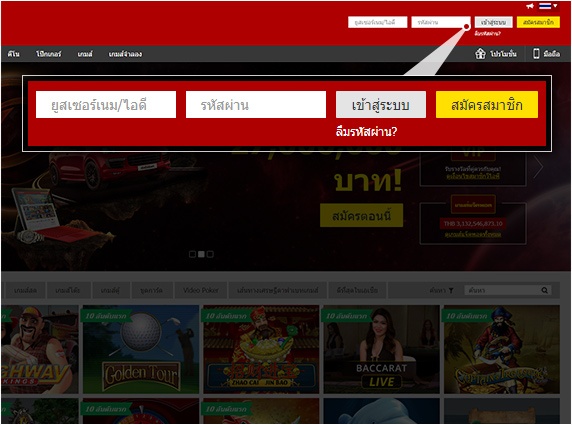Screen dimensions: 572x425
Task: Open the Thai flag language dropdown
Action: 548,6
